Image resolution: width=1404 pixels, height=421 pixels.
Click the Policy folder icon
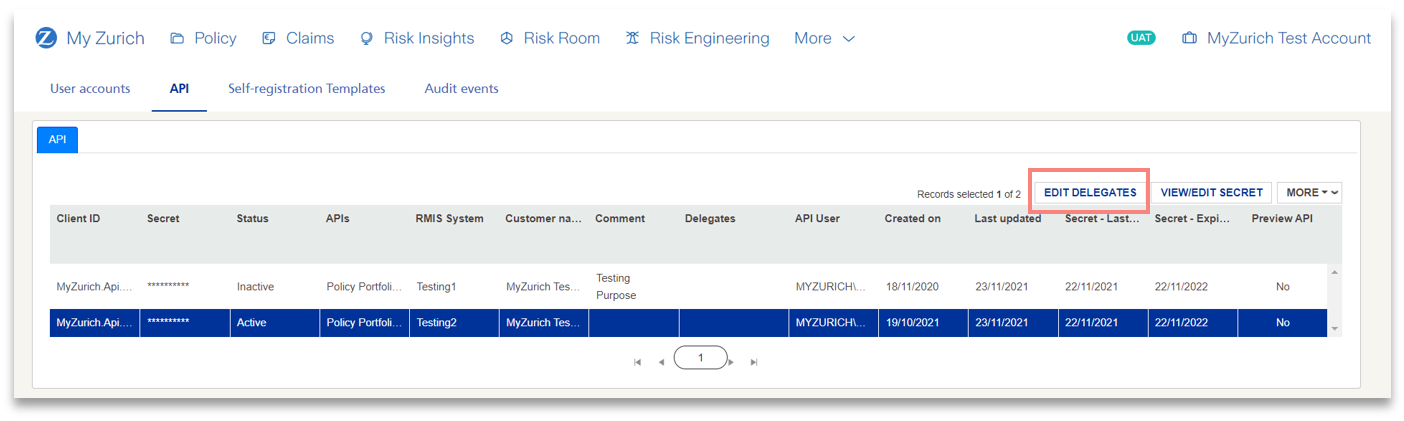[x=177, y=39]
